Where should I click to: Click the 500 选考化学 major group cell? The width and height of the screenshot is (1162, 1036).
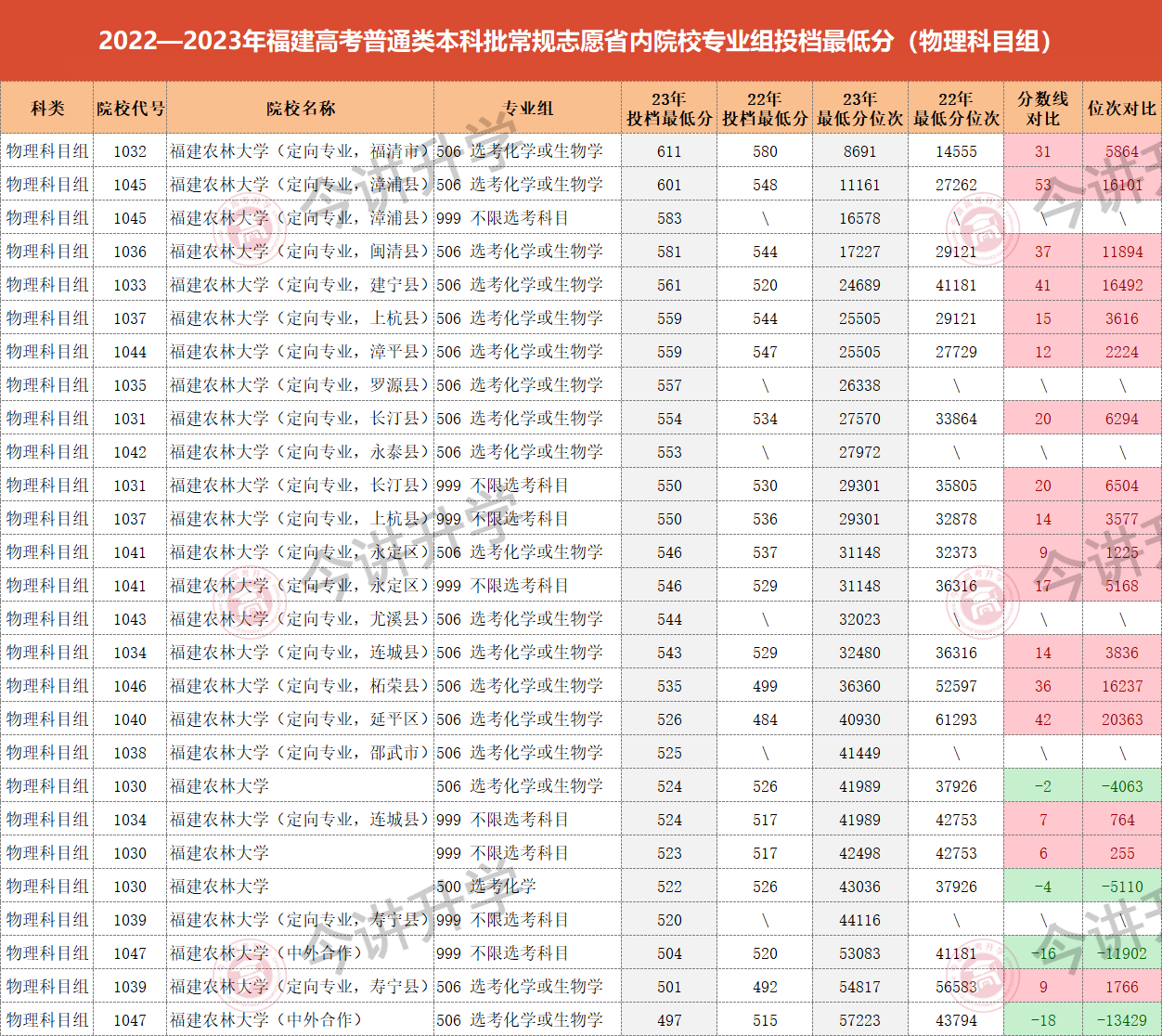coord(528,887)
